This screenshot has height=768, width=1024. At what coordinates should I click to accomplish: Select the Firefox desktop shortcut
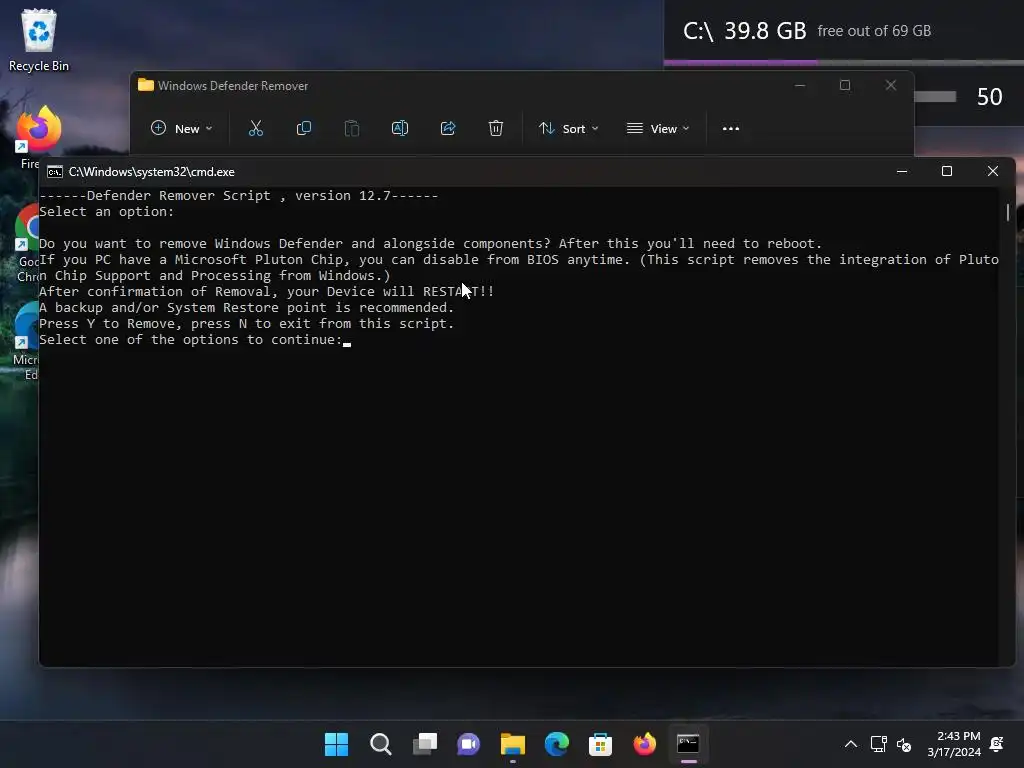[x=39, y=137]
